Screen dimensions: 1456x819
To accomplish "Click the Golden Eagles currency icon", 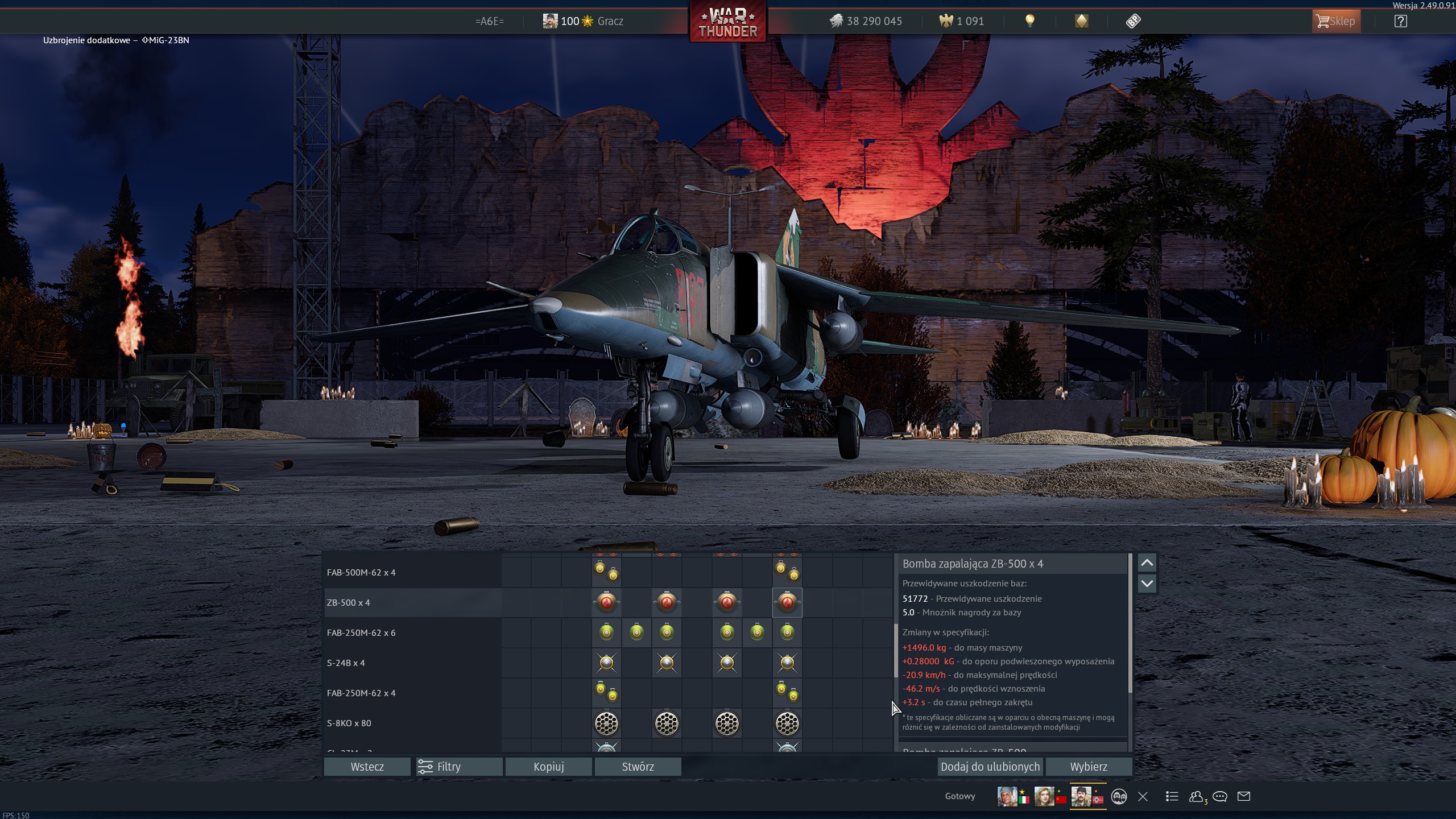I will pos(945,21).
